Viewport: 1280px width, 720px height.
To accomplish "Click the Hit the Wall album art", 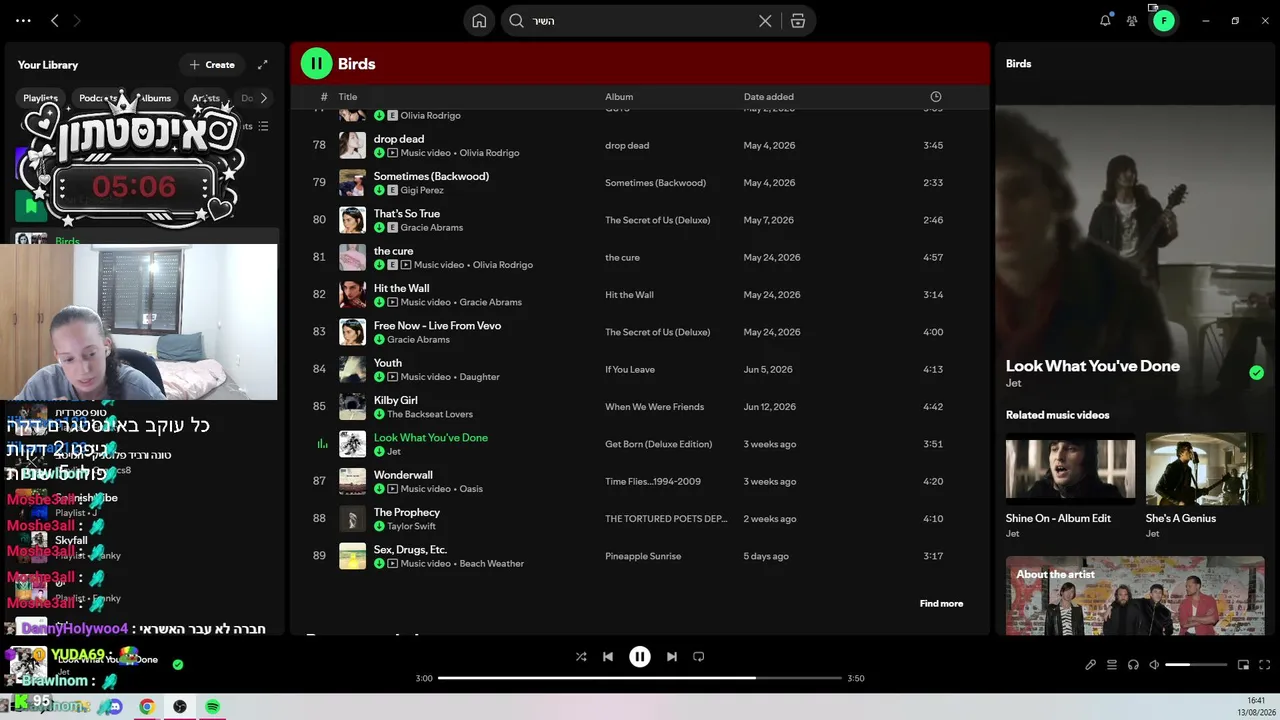I will (x=352, y=295).
